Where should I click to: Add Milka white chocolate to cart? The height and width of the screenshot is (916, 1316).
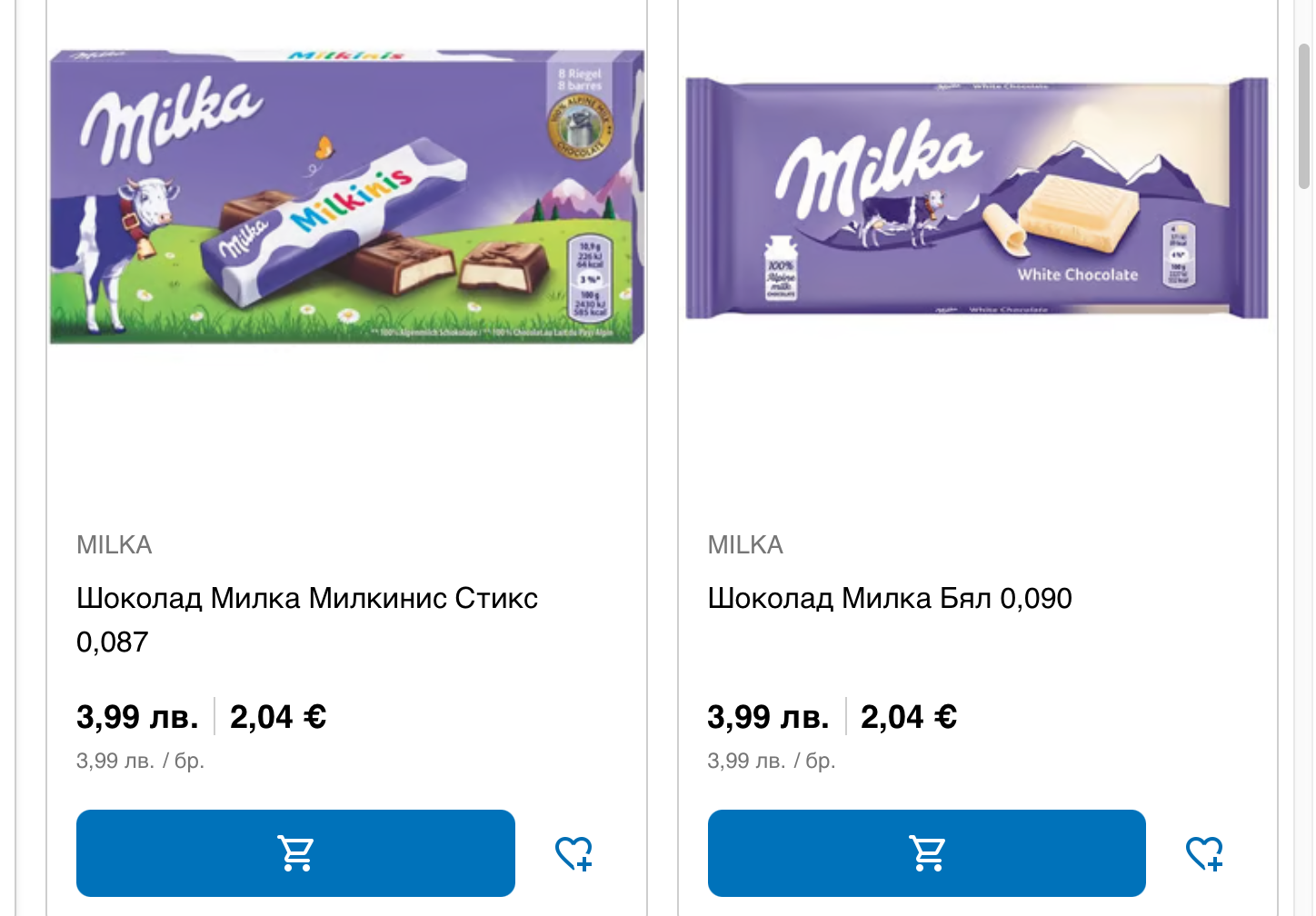click(926, 853)
